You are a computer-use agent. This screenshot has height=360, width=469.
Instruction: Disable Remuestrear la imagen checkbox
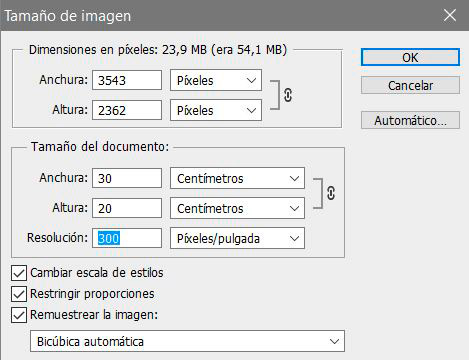(19, 315)
